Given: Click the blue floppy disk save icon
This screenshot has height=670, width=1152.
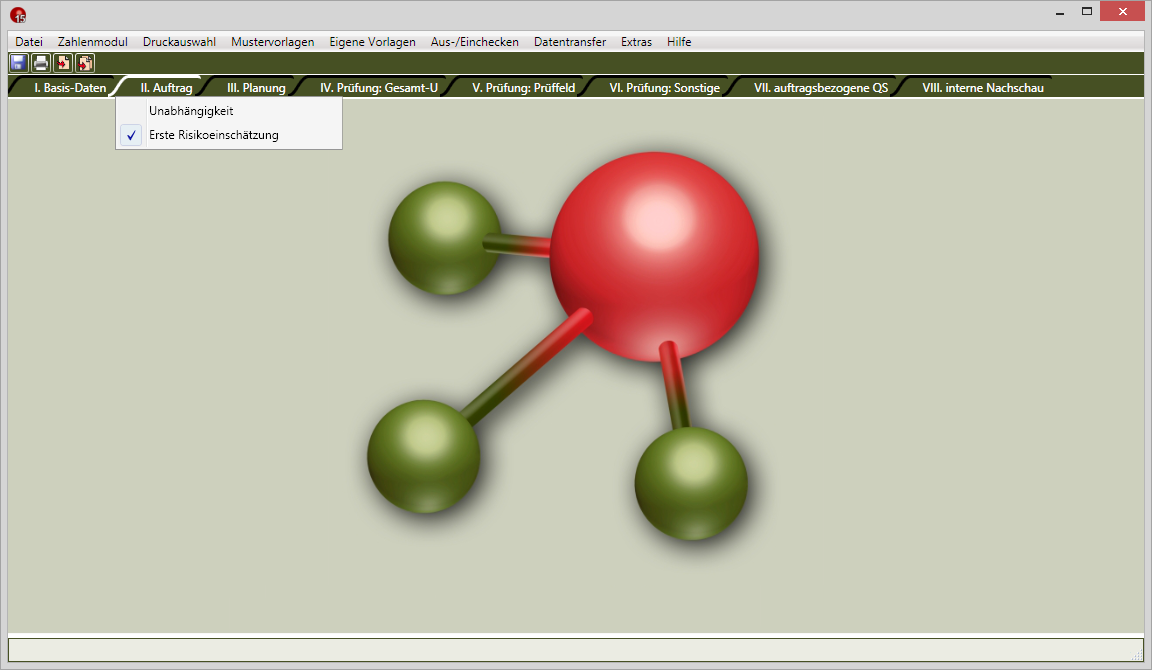Looking at the screenshot, I should [18, 63].
